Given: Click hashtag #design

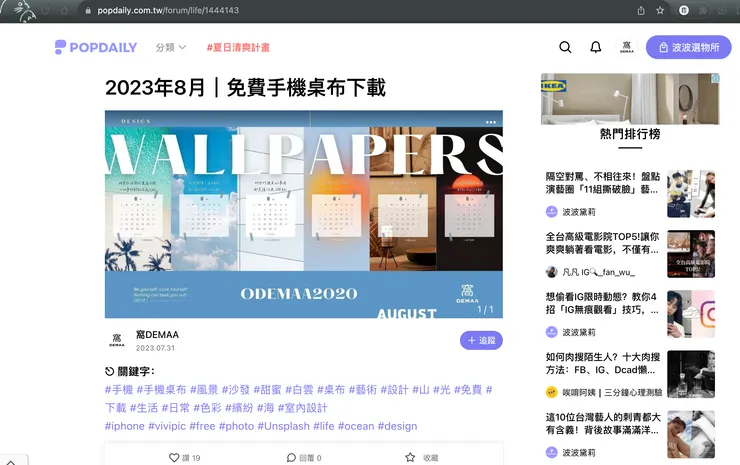Looking at the screenshot, I should (x=397, y=426).
